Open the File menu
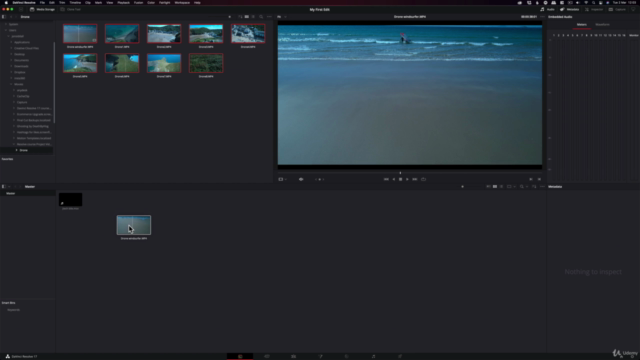 [x=42, y=2]
